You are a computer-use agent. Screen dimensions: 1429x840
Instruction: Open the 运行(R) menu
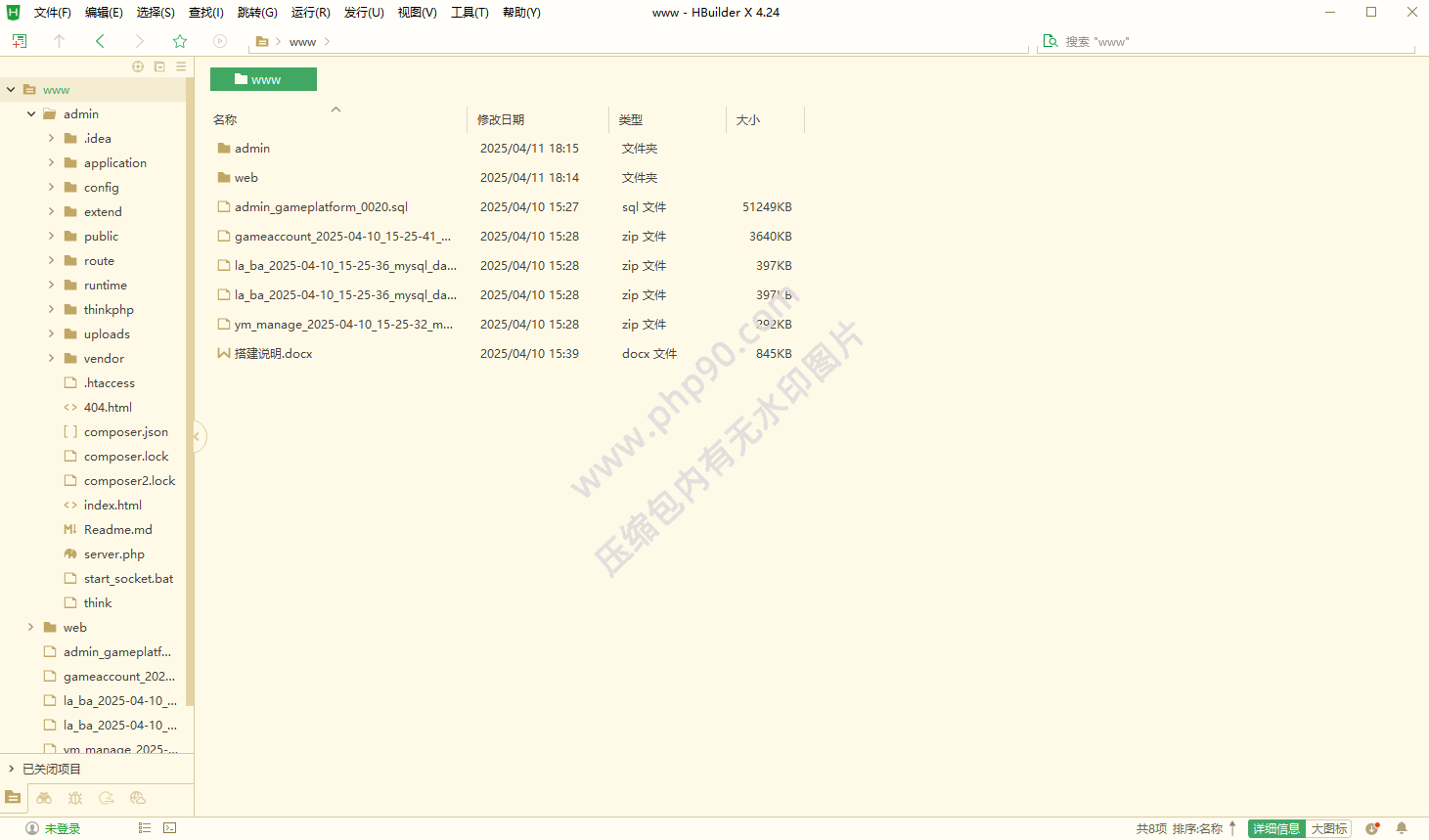[310, 13]
